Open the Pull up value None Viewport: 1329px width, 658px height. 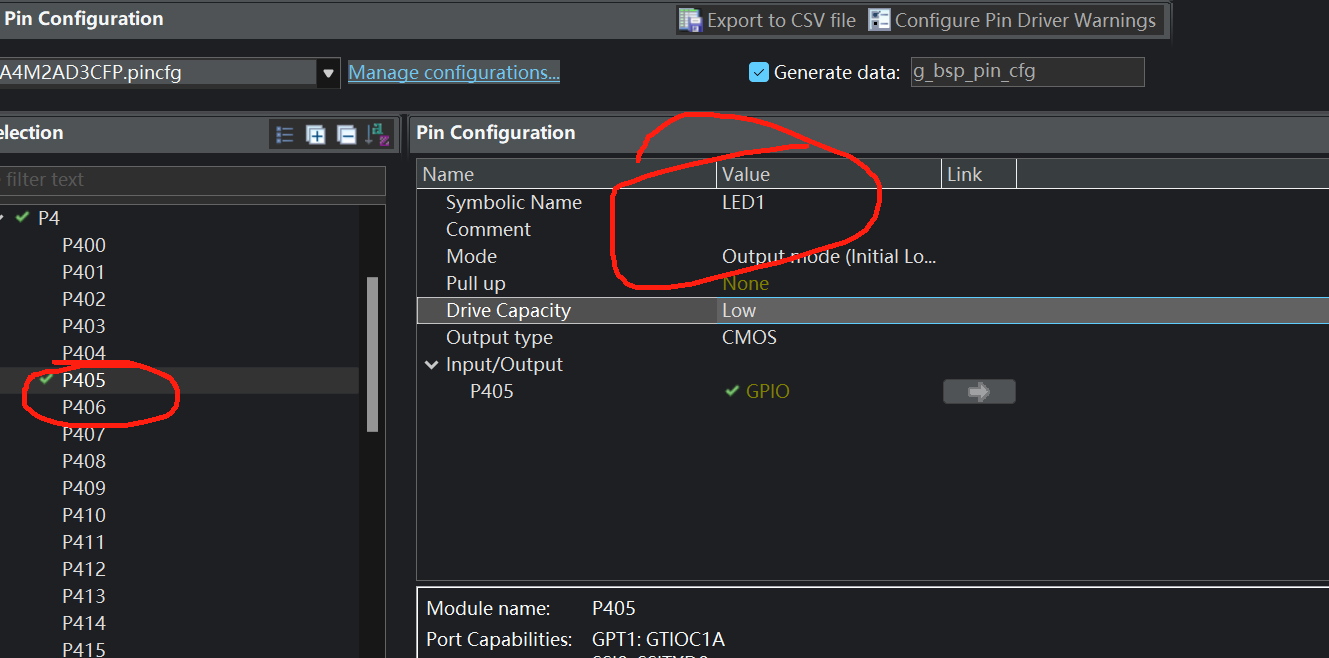coord(745,284)
